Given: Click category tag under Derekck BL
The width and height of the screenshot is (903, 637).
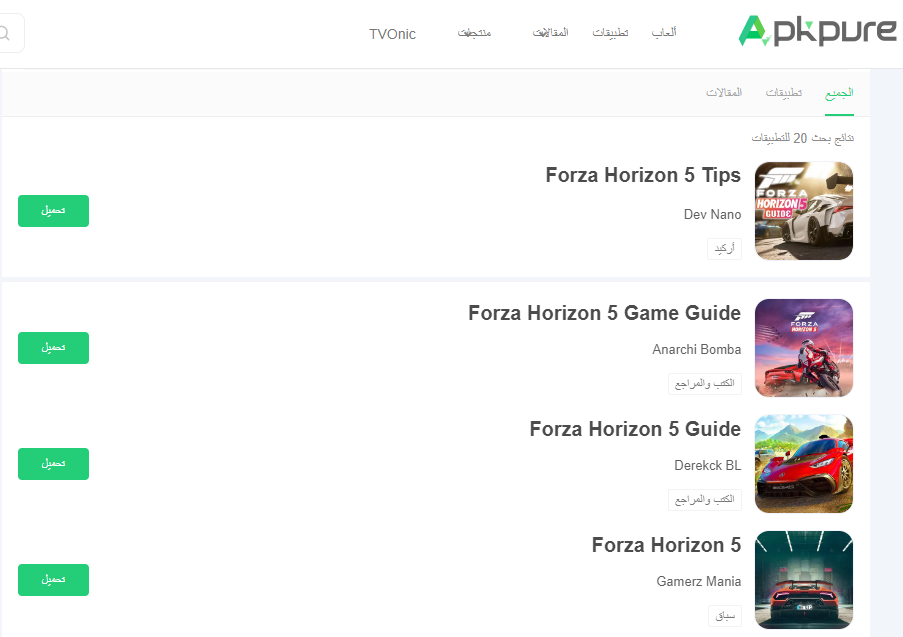Looking at the screenshot, I should click(x=705, y=500).
